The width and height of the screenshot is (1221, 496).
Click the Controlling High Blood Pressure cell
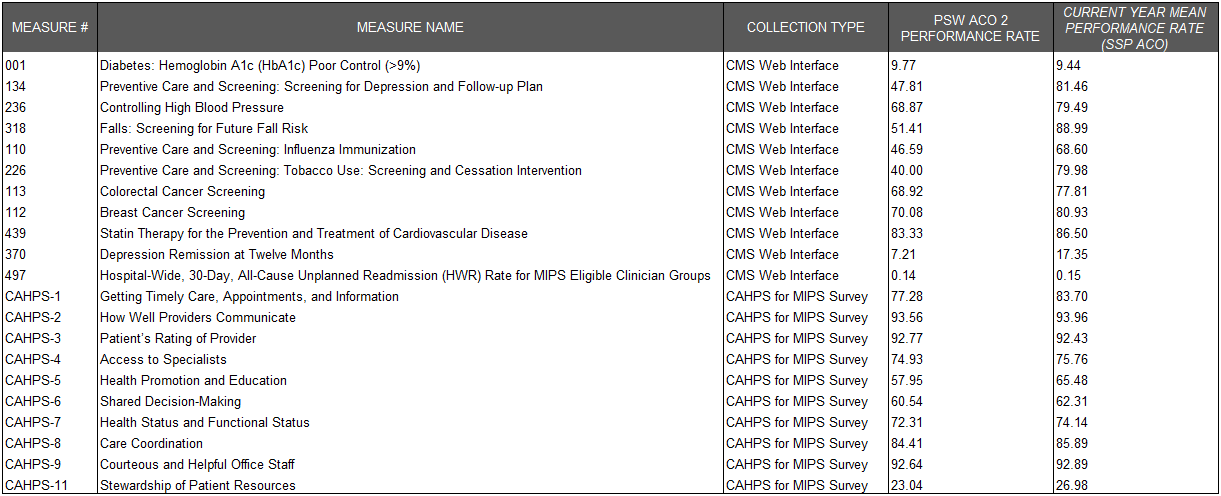192,107
